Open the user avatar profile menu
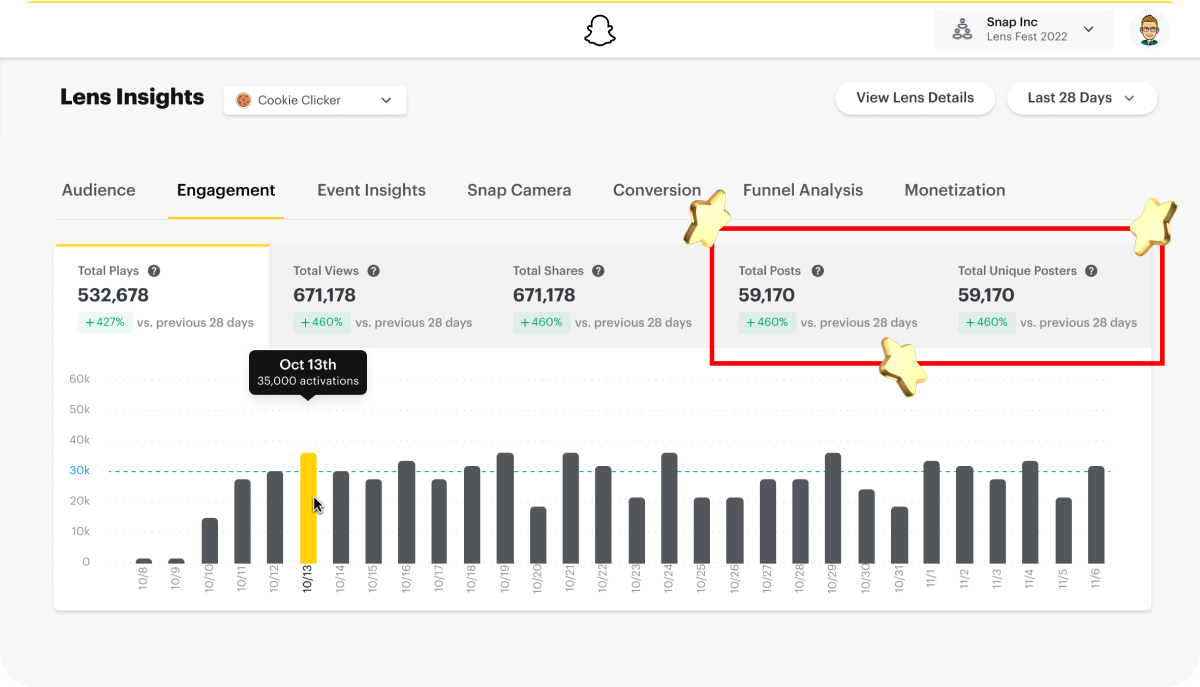Image resolution: width=1200 pixels, height=687 pixels. (1149, 29)
